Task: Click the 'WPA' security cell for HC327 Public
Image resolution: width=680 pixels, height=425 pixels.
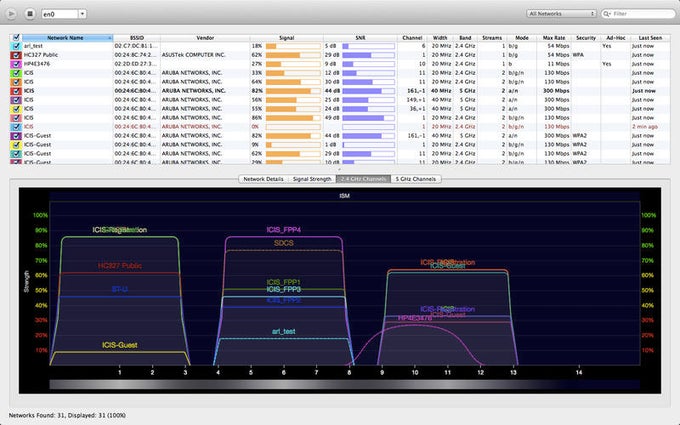Action: pyautogui.click(x=578, y=55)
